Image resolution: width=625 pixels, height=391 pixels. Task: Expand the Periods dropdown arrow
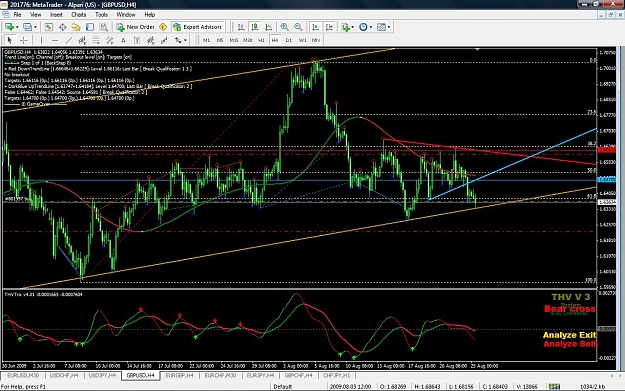point(370,27)
